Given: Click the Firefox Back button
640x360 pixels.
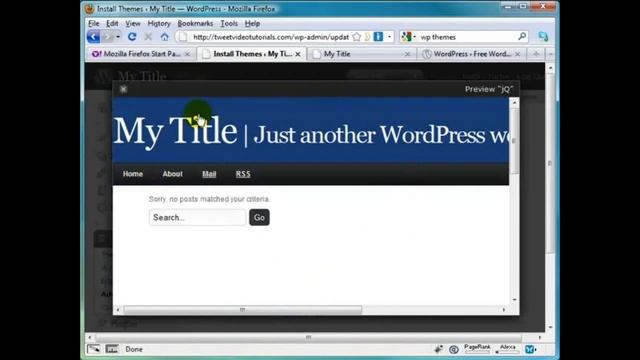Looking at the screenshot, I should tap(93, 37).
